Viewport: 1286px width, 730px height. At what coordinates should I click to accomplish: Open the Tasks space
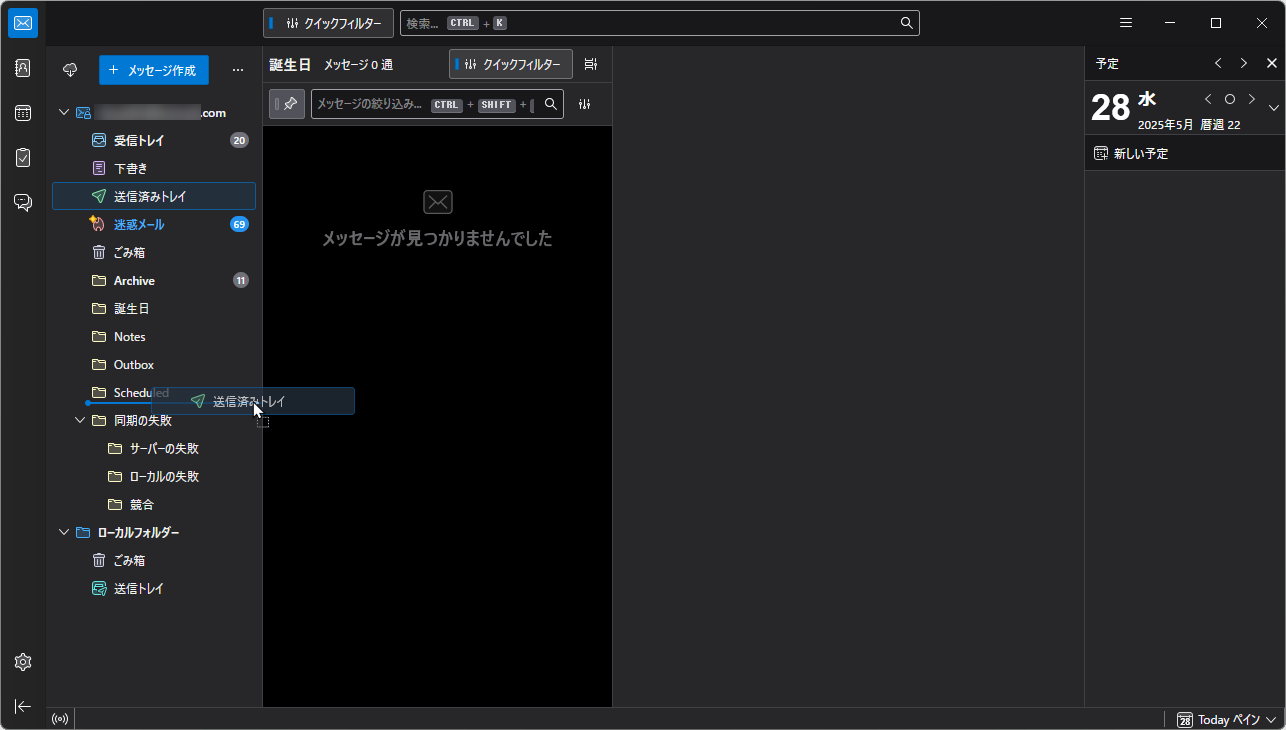click(22, 157)
